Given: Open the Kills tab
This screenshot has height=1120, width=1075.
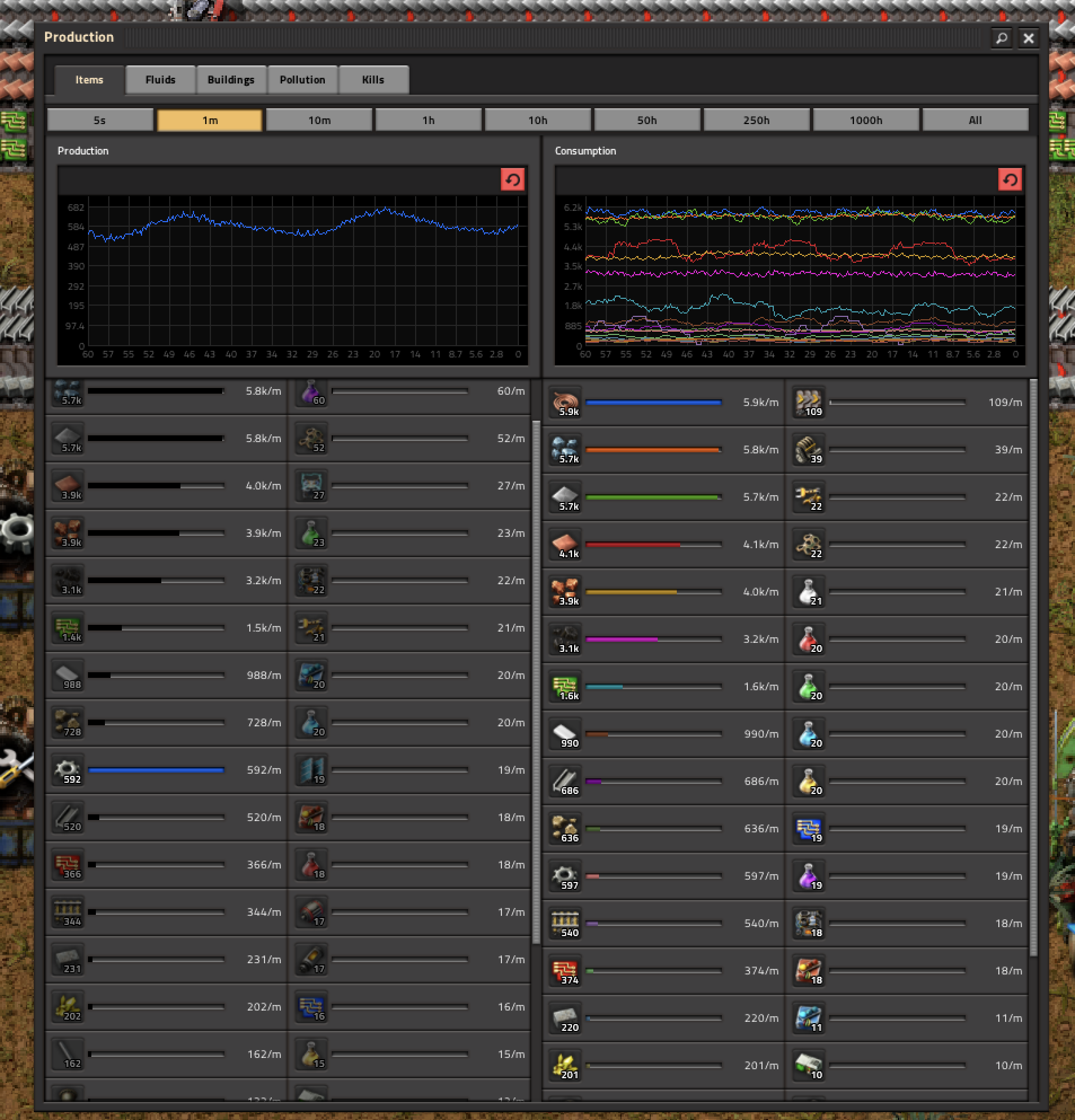Looking at the screenshot, I should pos(373,80).
